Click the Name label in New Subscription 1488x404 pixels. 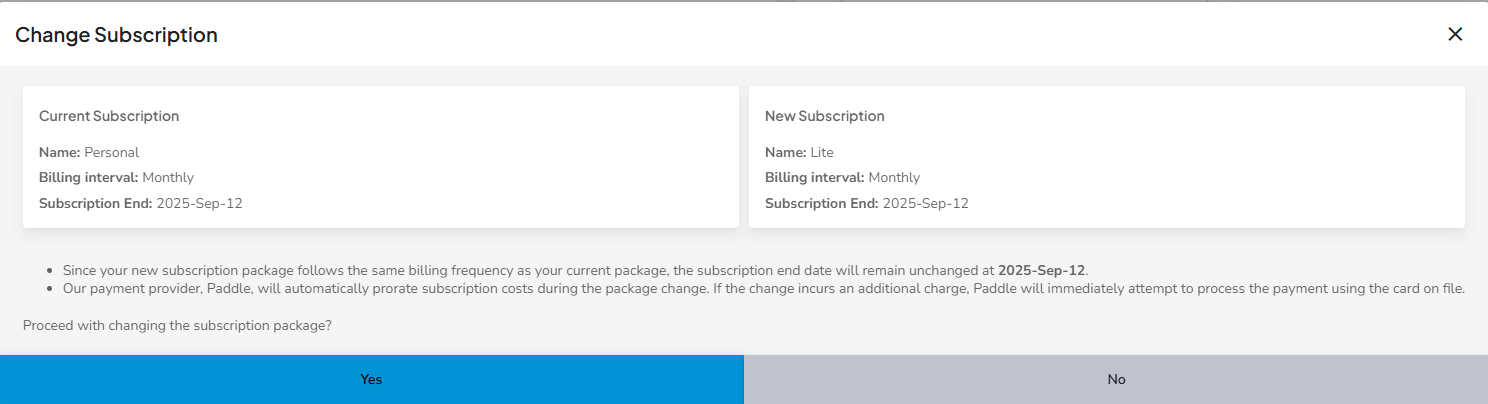coord(785,153)
